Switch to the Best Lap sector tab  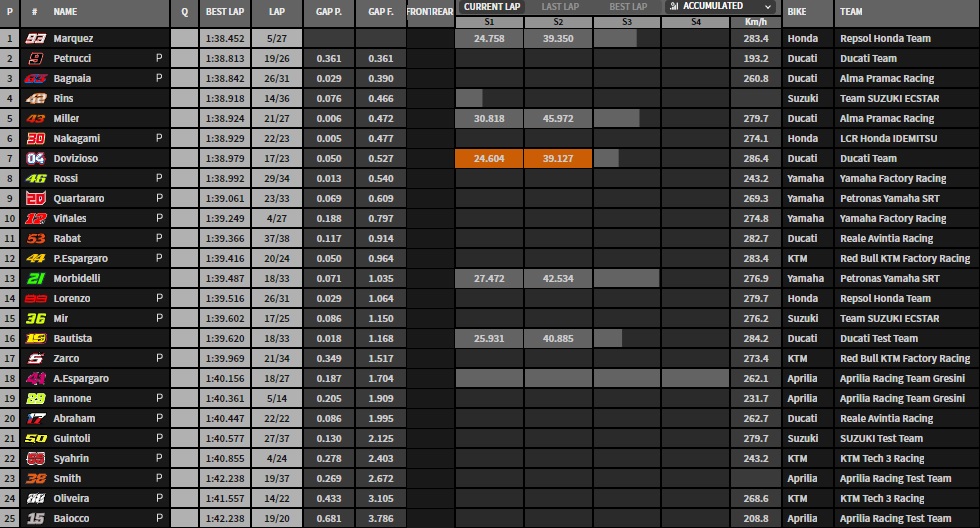628,7
